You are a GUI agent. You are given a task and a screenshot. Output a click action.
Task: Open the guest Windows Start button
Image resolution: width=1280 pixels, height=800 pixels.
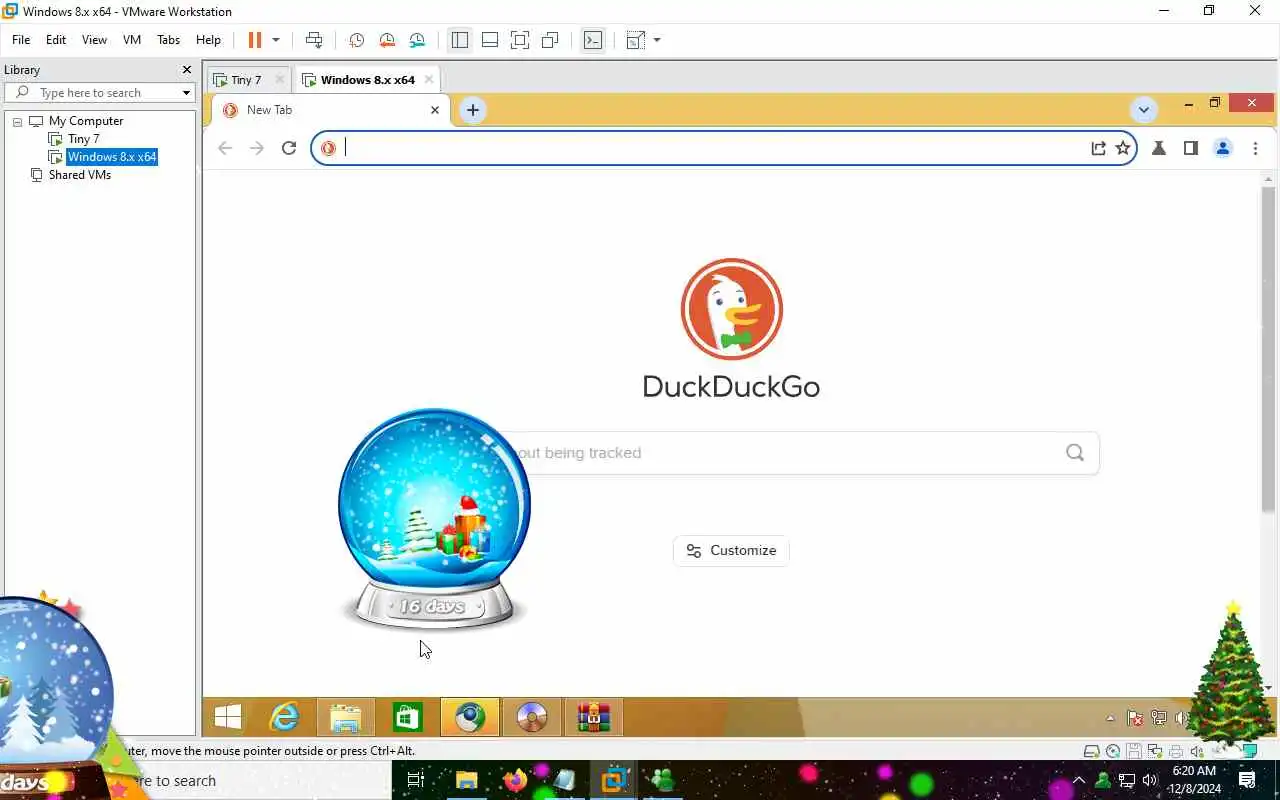(x=228, y=717)
